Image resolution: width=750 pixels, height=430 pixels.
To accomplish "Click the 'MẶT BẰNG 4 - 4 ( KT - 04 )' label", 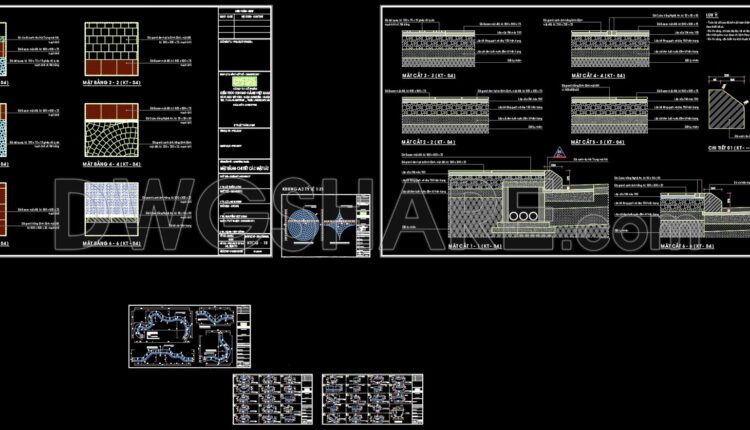I will 112,164.
